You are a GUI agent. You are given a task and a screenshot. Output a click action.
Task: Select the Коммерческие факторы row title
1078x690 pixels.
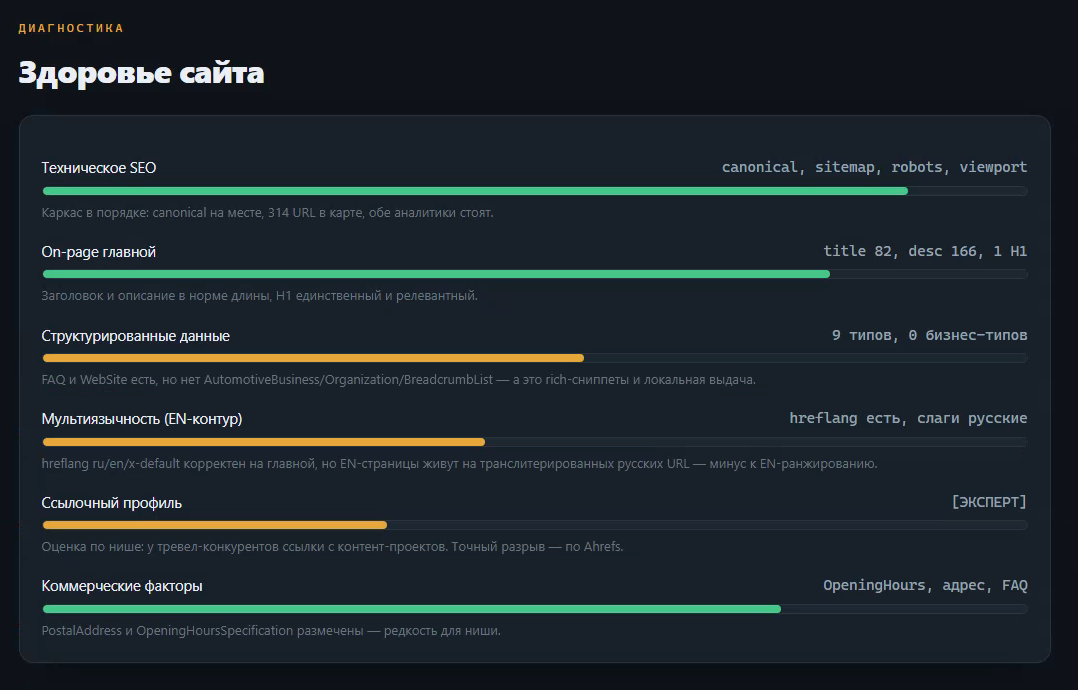[122, 586]
